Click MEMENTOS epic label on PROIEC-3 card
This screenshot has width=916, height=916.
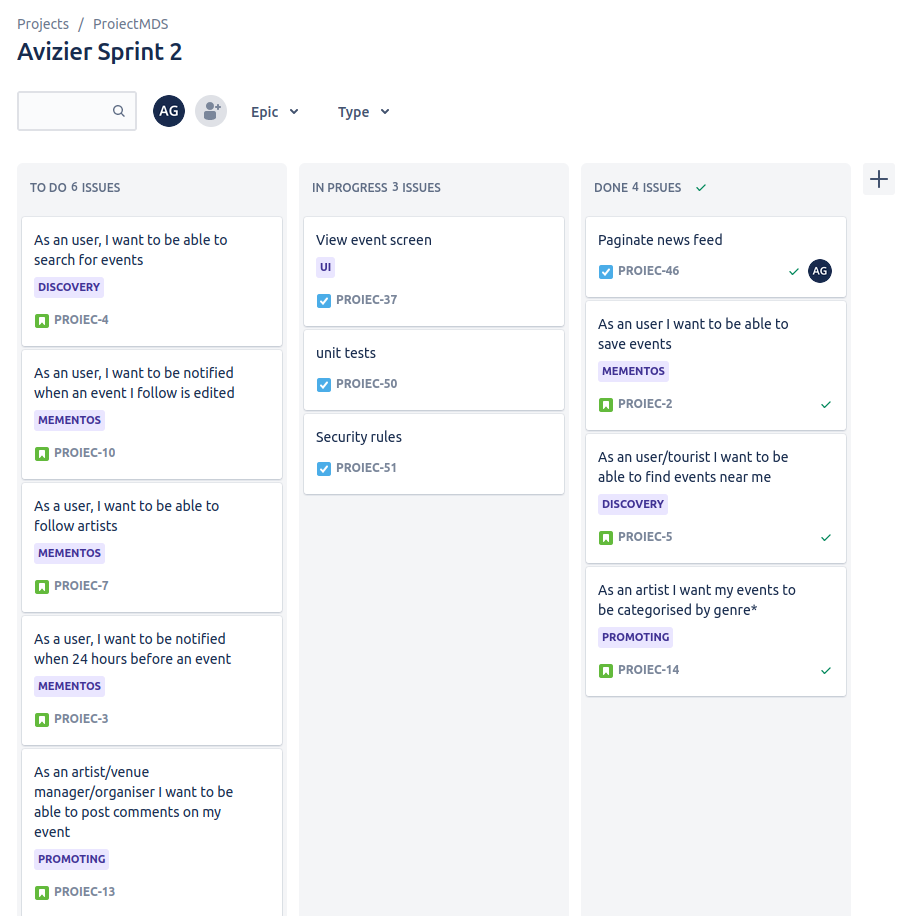[70, 686]
